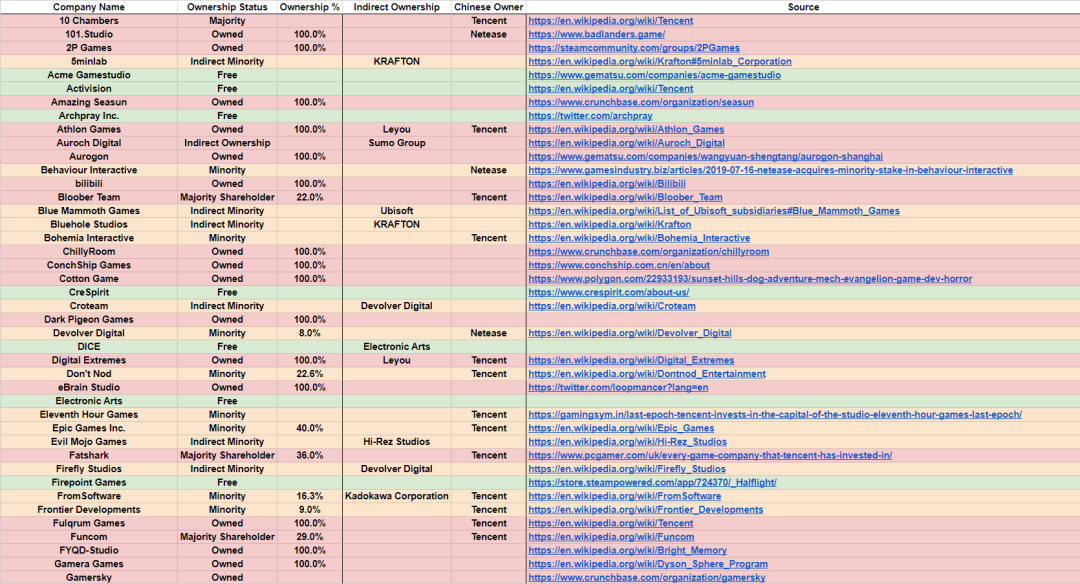Open the Gematsu Aurogon Shanghai link

point(705,156)
